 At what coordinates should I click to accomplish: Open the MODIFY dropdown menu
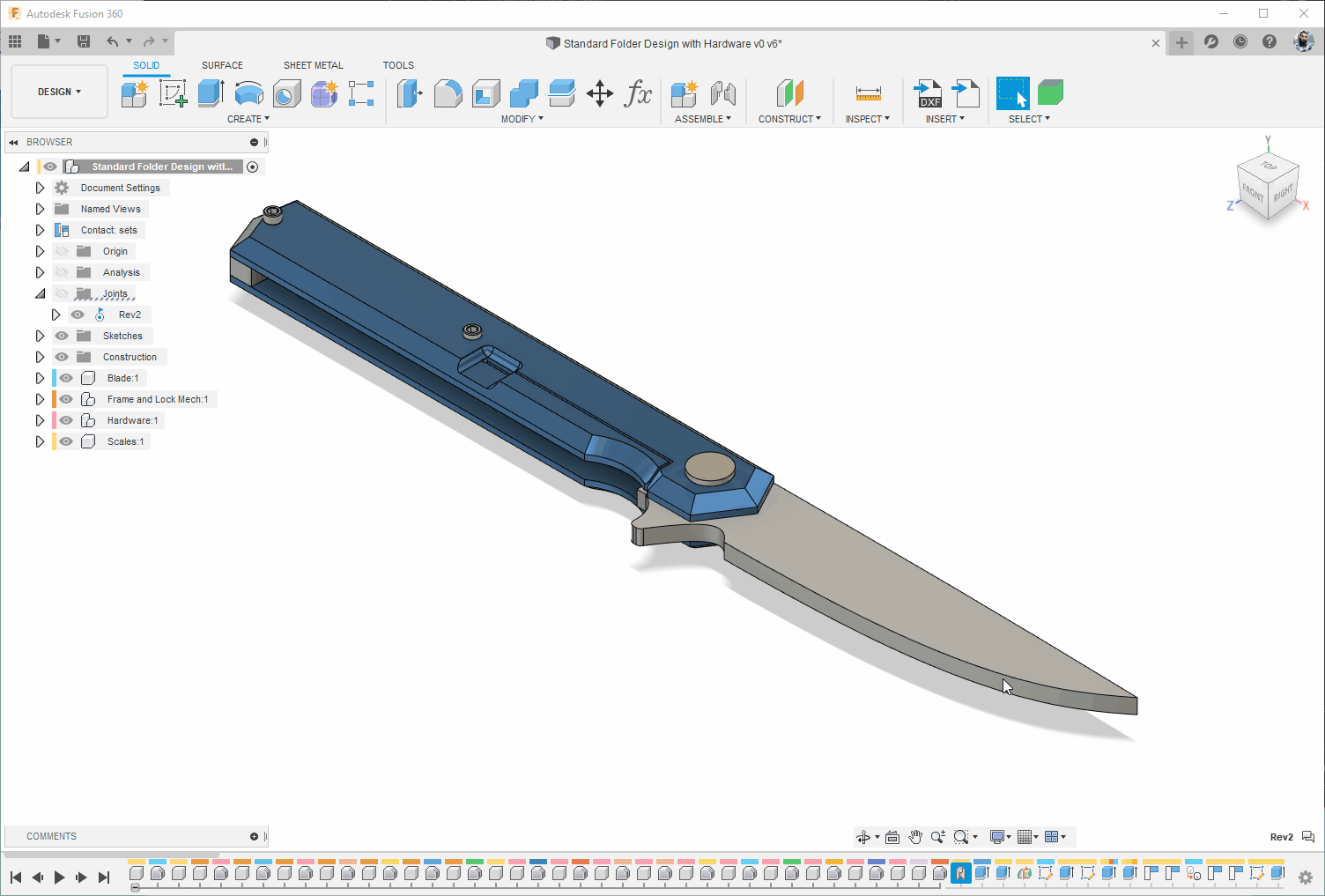point(522,119)
